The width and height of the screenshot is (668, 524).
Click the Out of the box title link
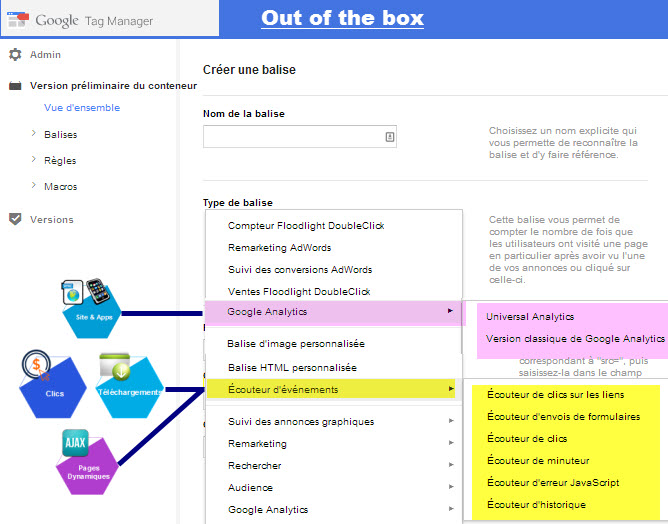343,18
